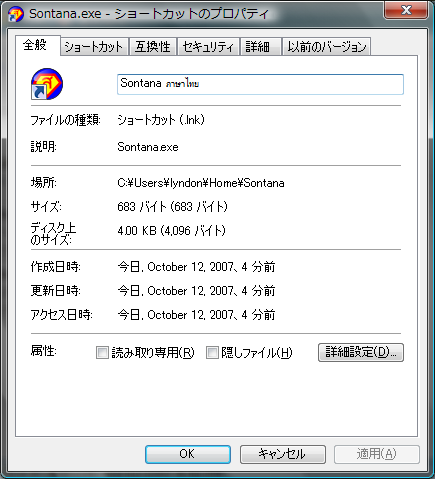Screen dimensions: 435x479
Task: Click the large Sontana shortcut icon
Action: click(47, 84)
